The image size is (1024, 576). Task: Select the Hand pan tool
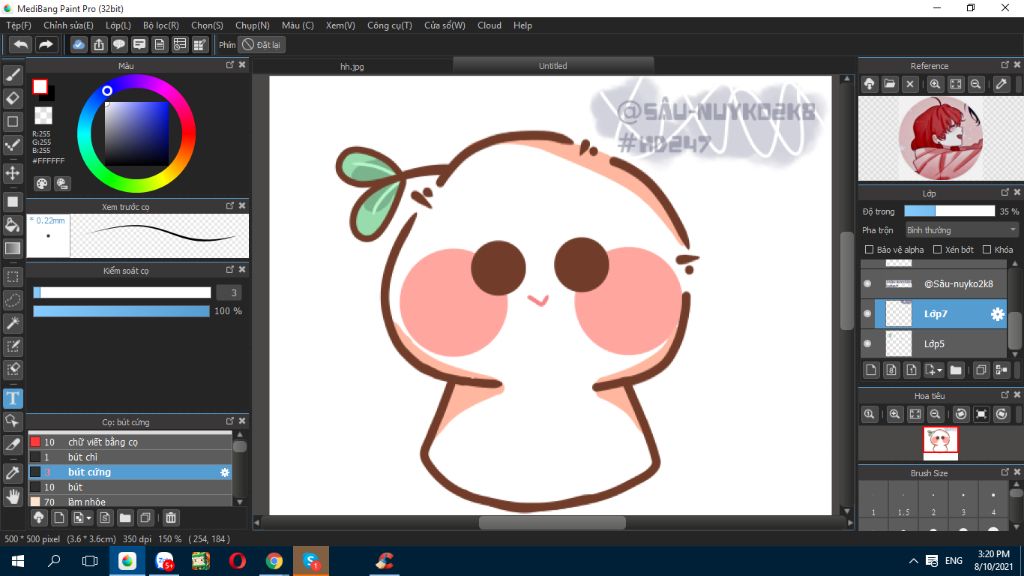[x=12, y=496]
